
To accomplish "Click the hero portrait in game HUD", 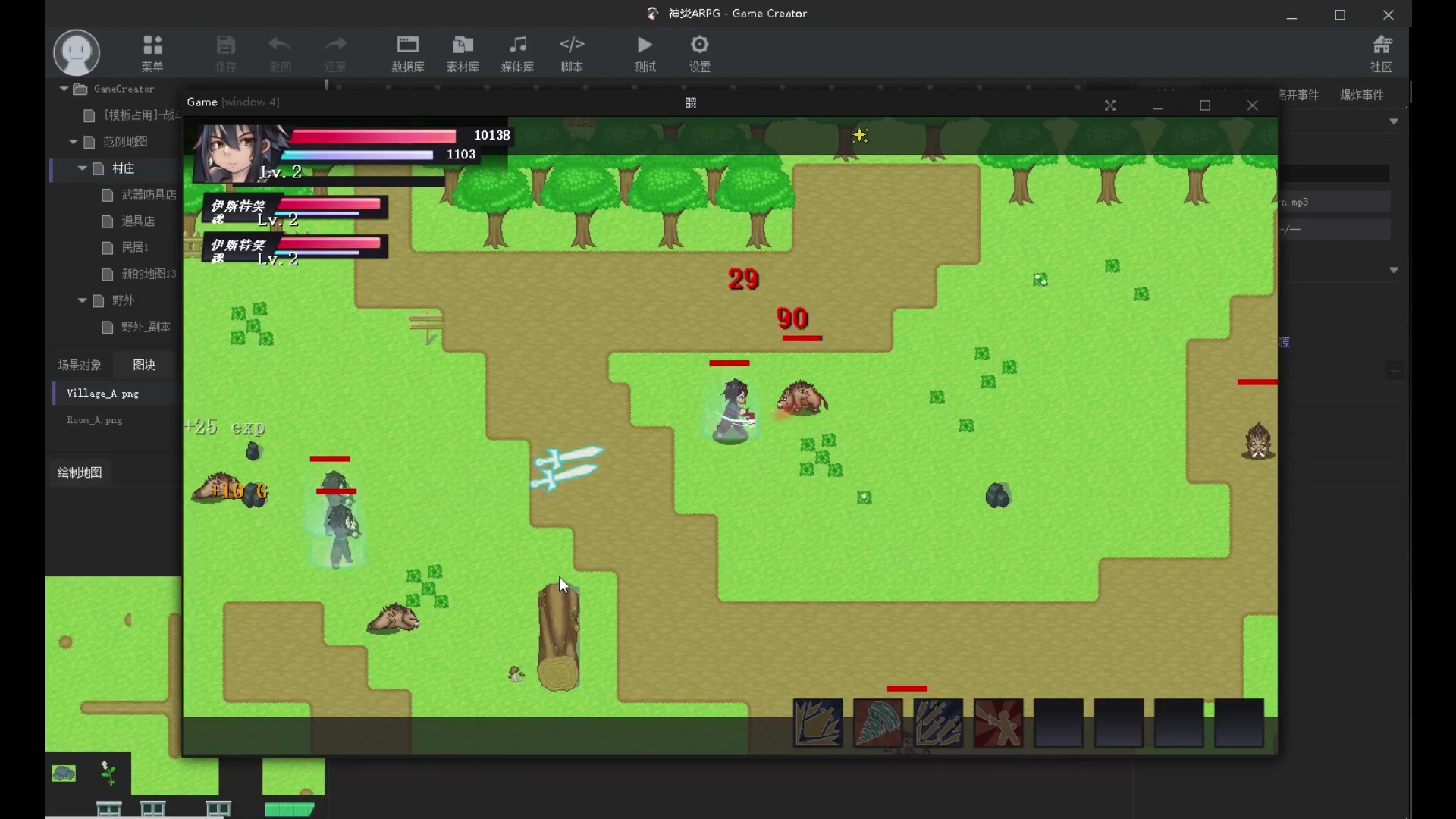I will [x=239, y=154].
